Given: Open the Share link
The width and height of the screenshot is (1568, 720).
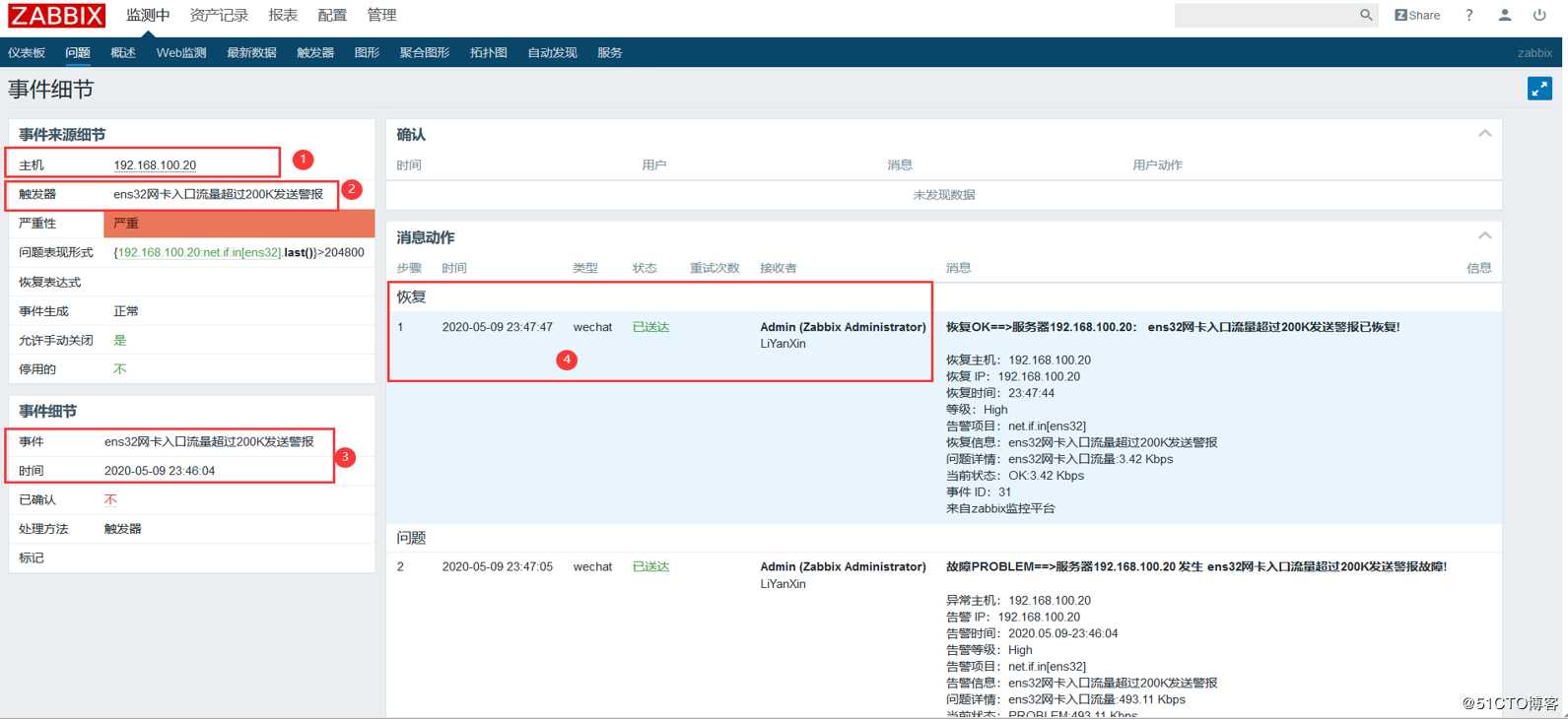Looking at the screenshot, I should [1417, 15].
